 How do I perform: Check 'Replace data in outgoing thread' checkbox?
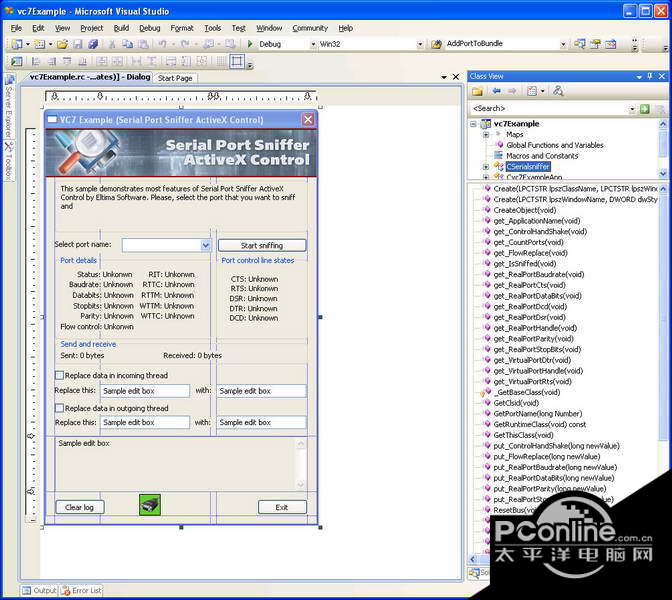coord(60,408)
